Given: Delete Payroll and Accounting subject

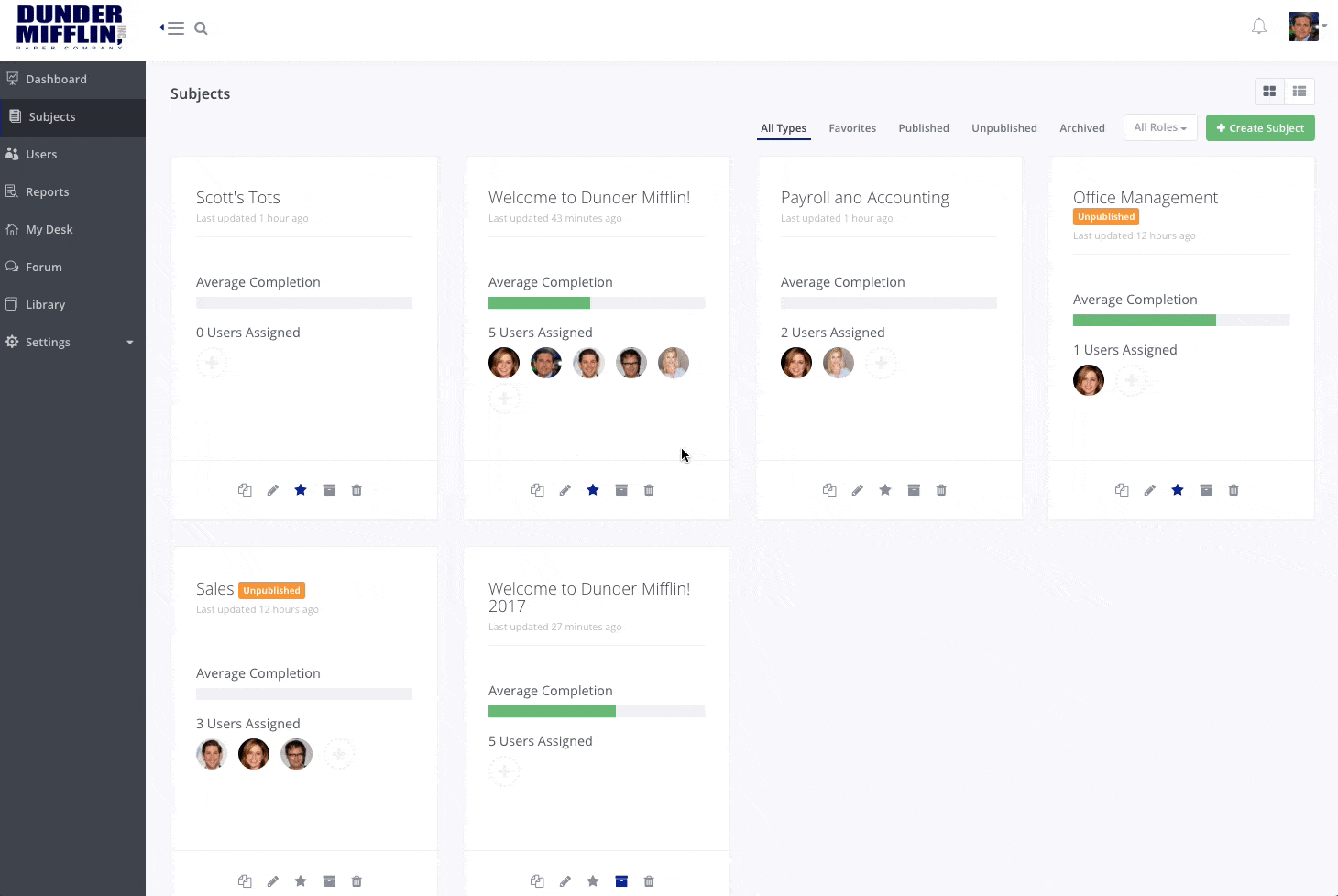Looking at the screenshot, I should 941,490.
